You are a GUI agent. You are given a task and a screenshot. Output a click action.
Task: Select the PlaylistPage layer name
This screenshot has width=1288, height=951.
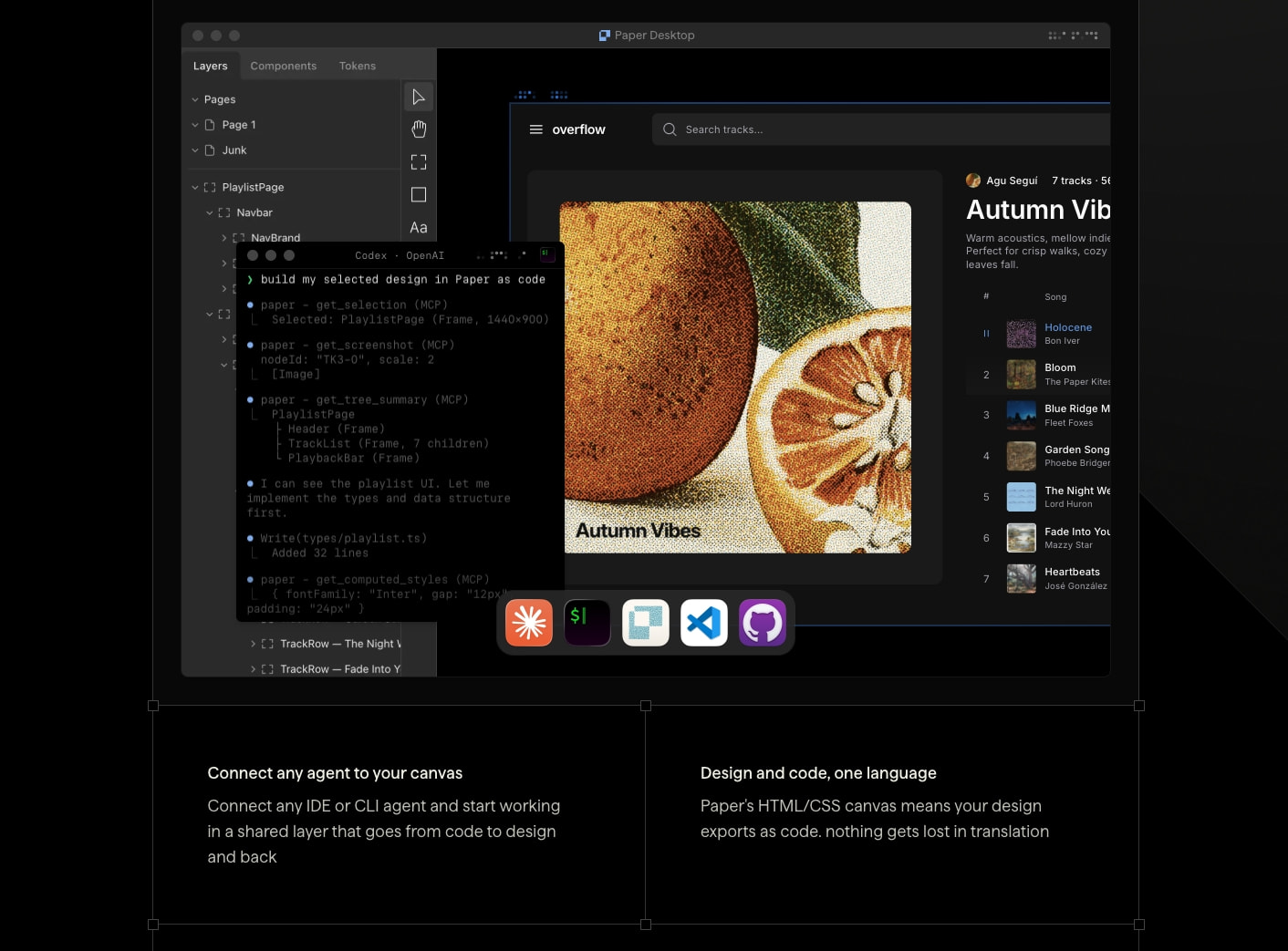click(253, 187)
